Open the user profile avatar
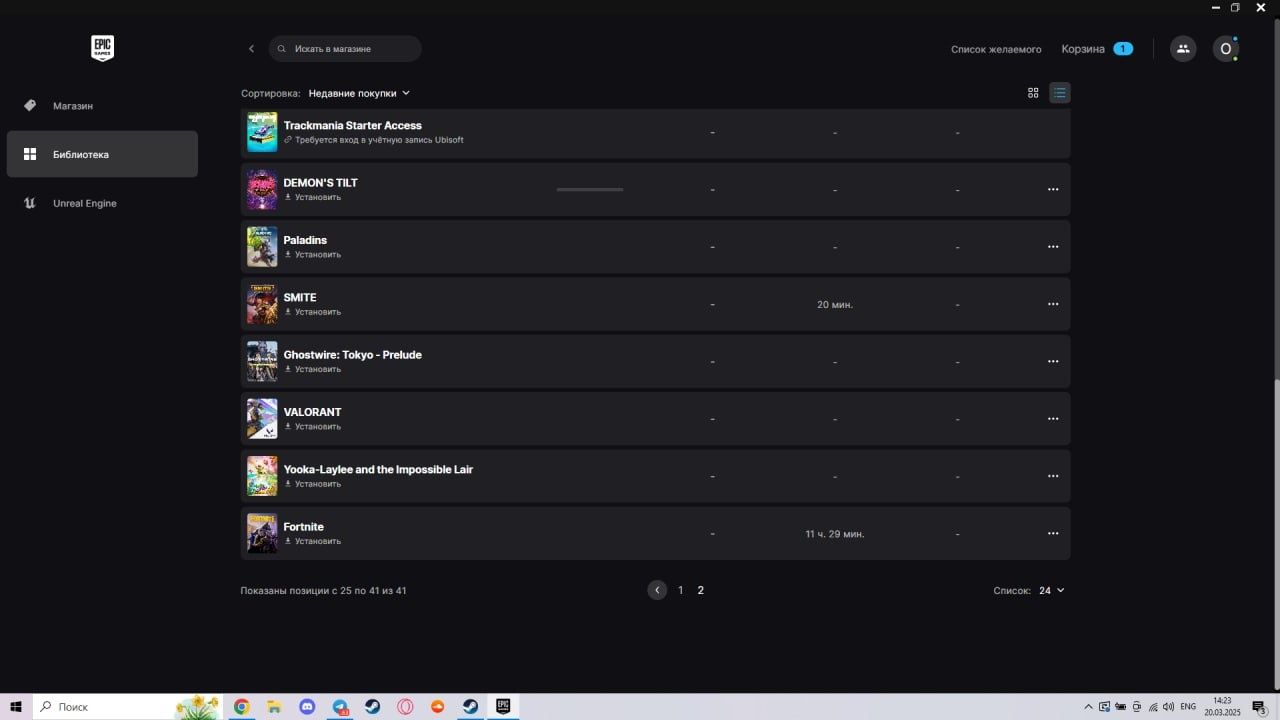 pos(1226,49)
